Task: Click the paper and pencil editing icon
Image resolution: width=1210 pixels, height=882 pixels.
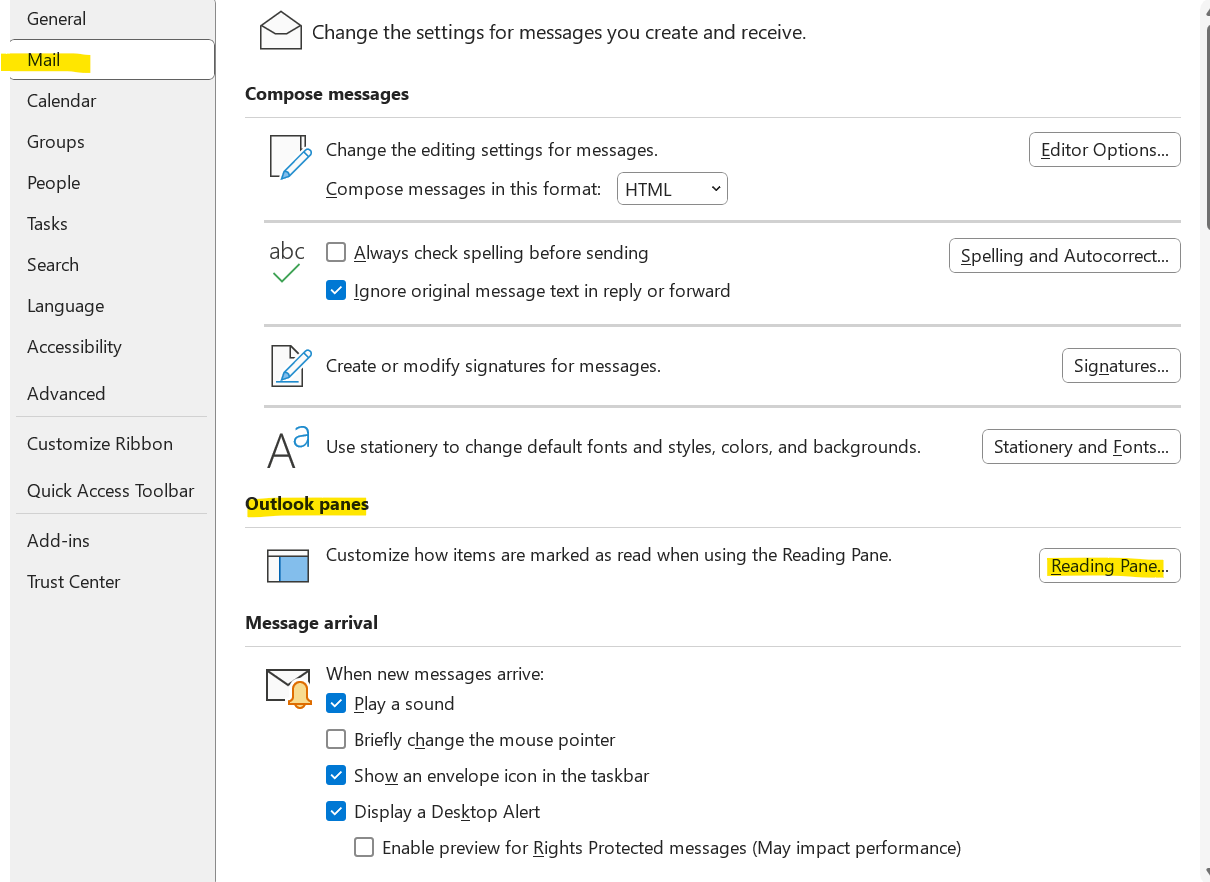Action: [290, 157]
